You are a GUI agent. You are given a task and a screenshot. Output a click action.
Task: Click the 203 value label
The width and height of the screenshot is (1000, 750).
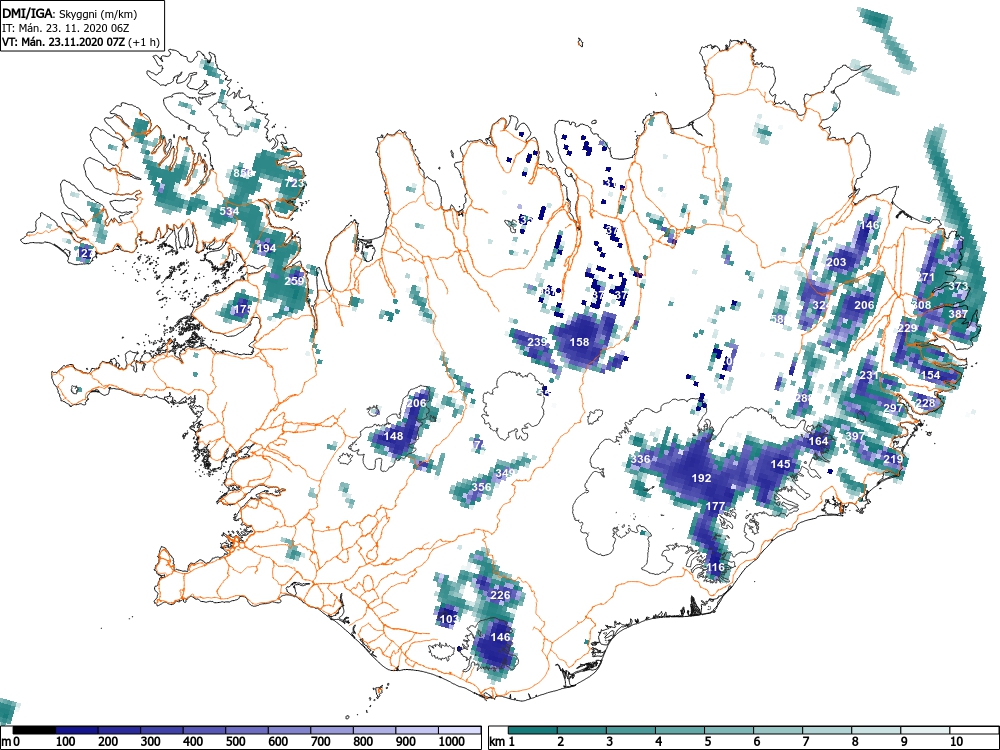836,262
